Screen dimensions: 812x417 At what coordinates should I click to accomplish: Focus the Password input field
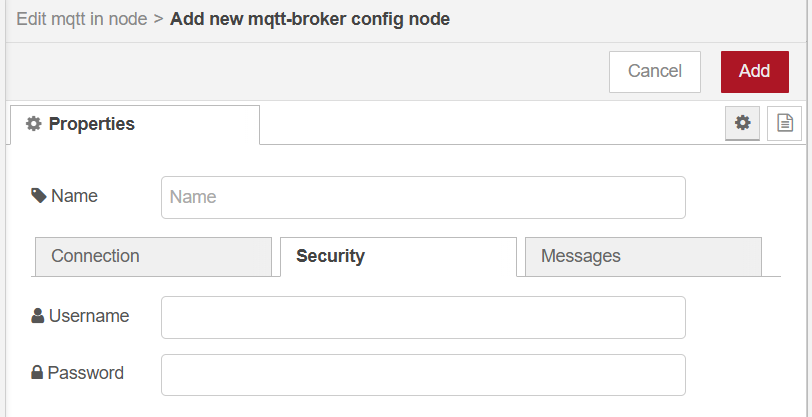pyautogui.click(x=423, y=374)
